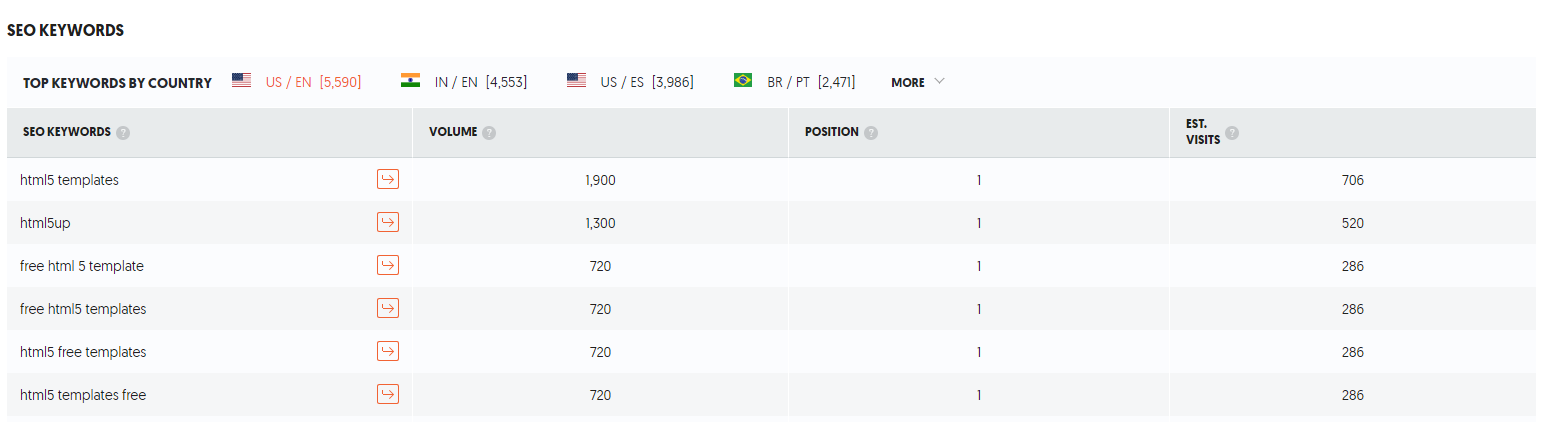Switch to the IN / EN country tab
Viewport: 1550px width, 422px height.
[x=480, y=82]
